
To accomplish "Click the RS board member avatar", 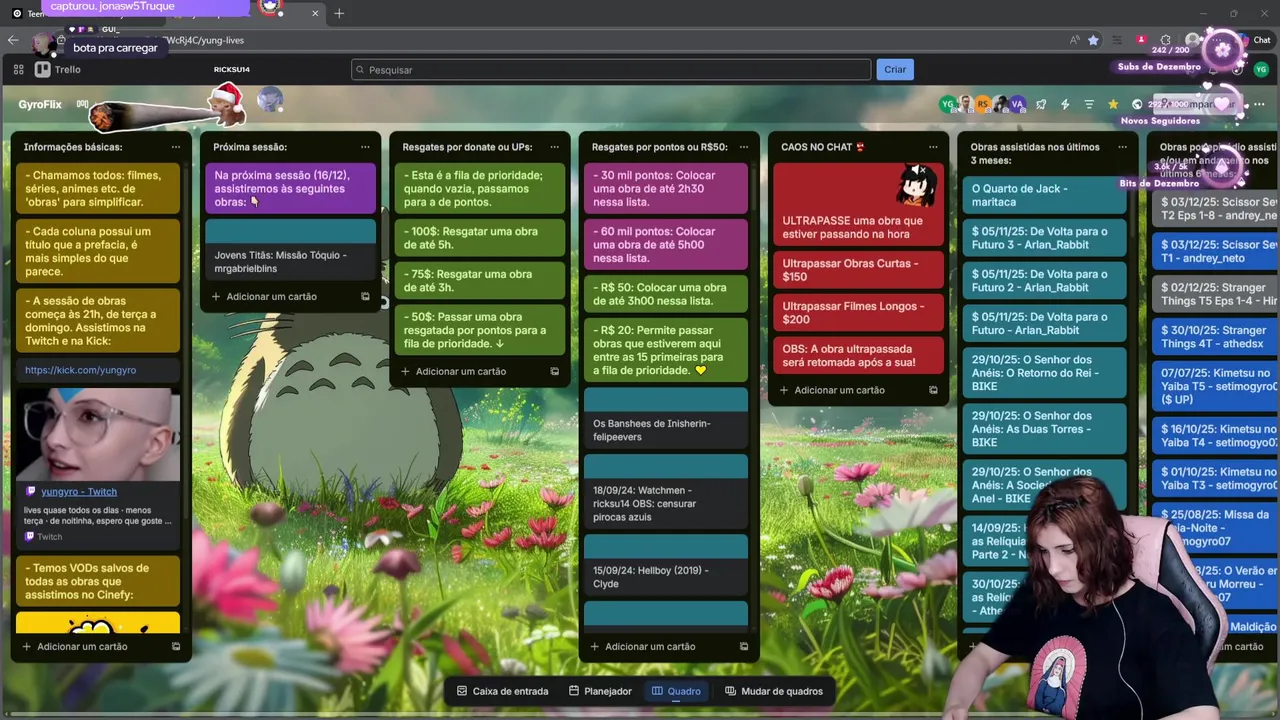I will [982, 104].
